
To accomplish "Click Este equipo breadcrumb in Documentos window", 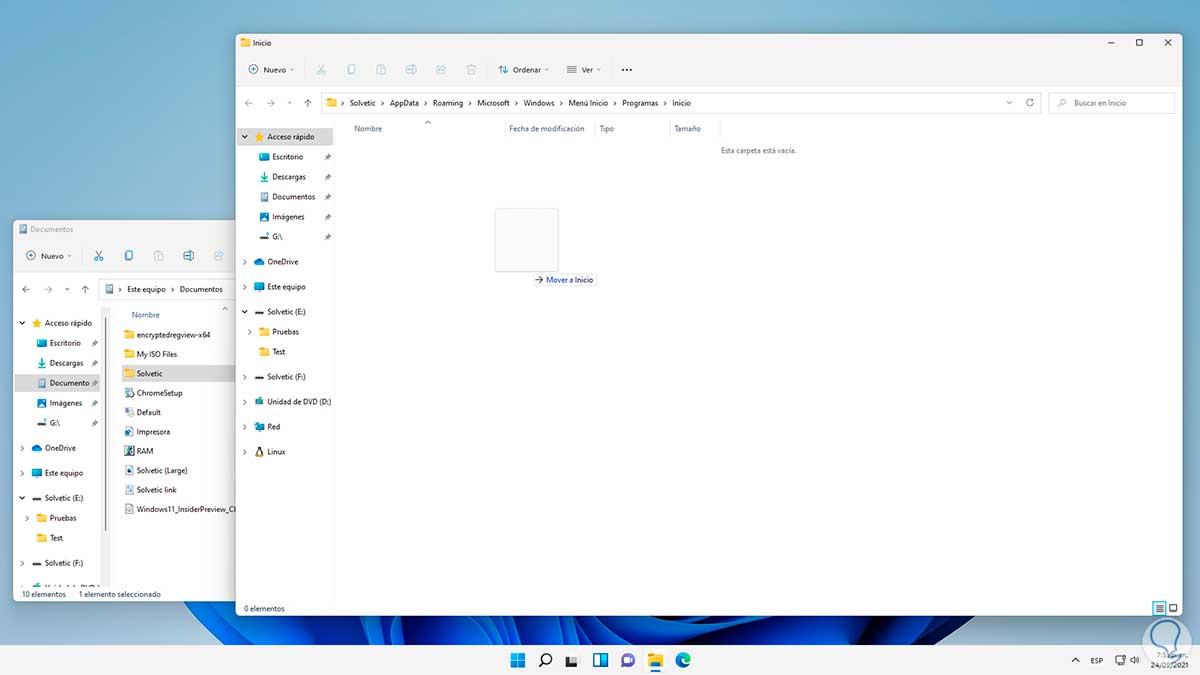I will 147,289.
